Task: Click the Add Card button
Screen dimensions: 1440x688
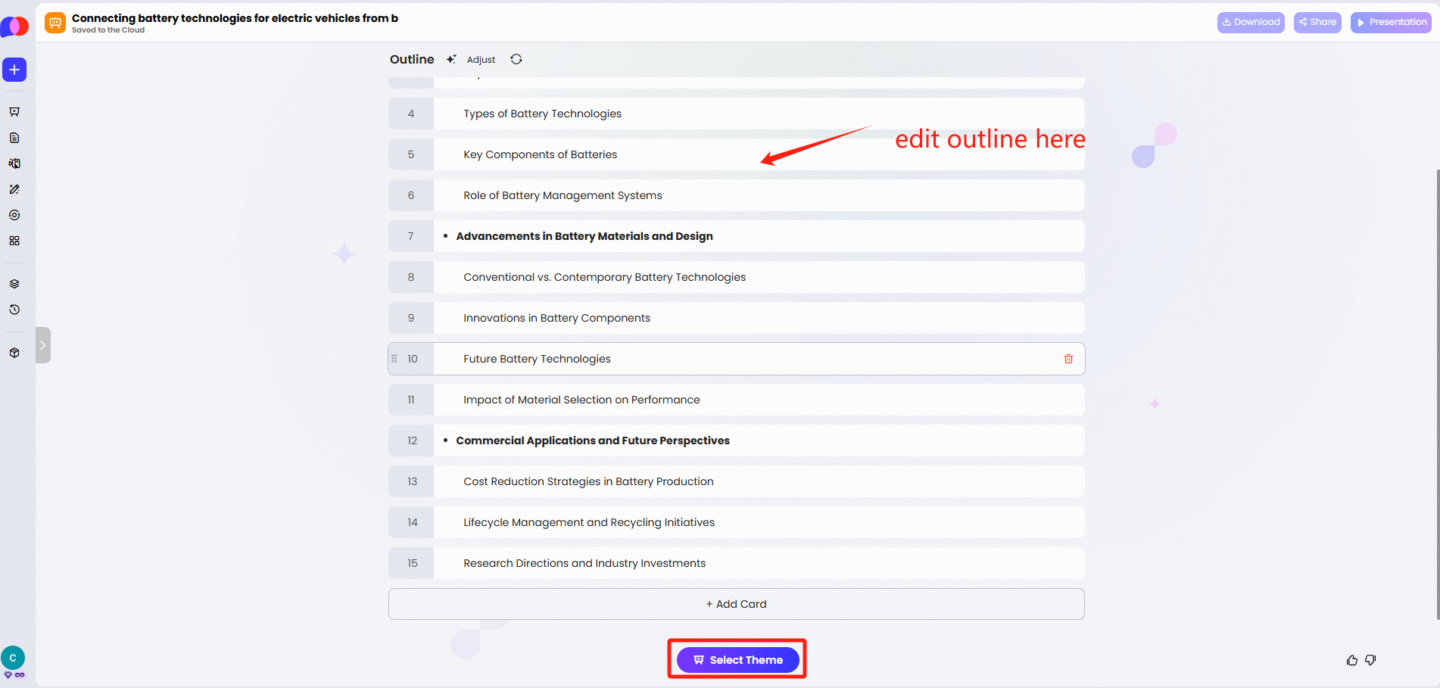Action: coord(736,604)
